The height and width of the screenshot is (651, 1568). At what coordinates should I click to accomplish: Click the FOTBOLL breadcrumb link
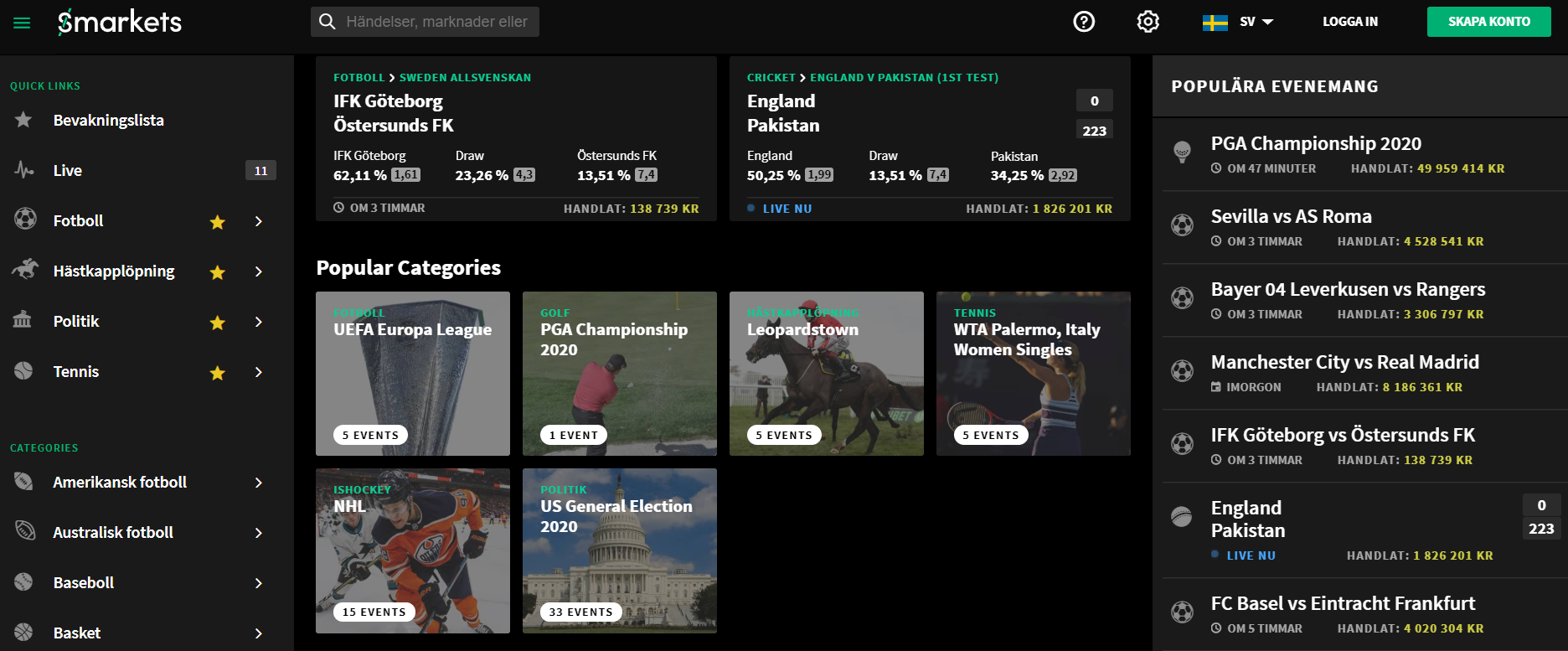click(x=358, y=77)
